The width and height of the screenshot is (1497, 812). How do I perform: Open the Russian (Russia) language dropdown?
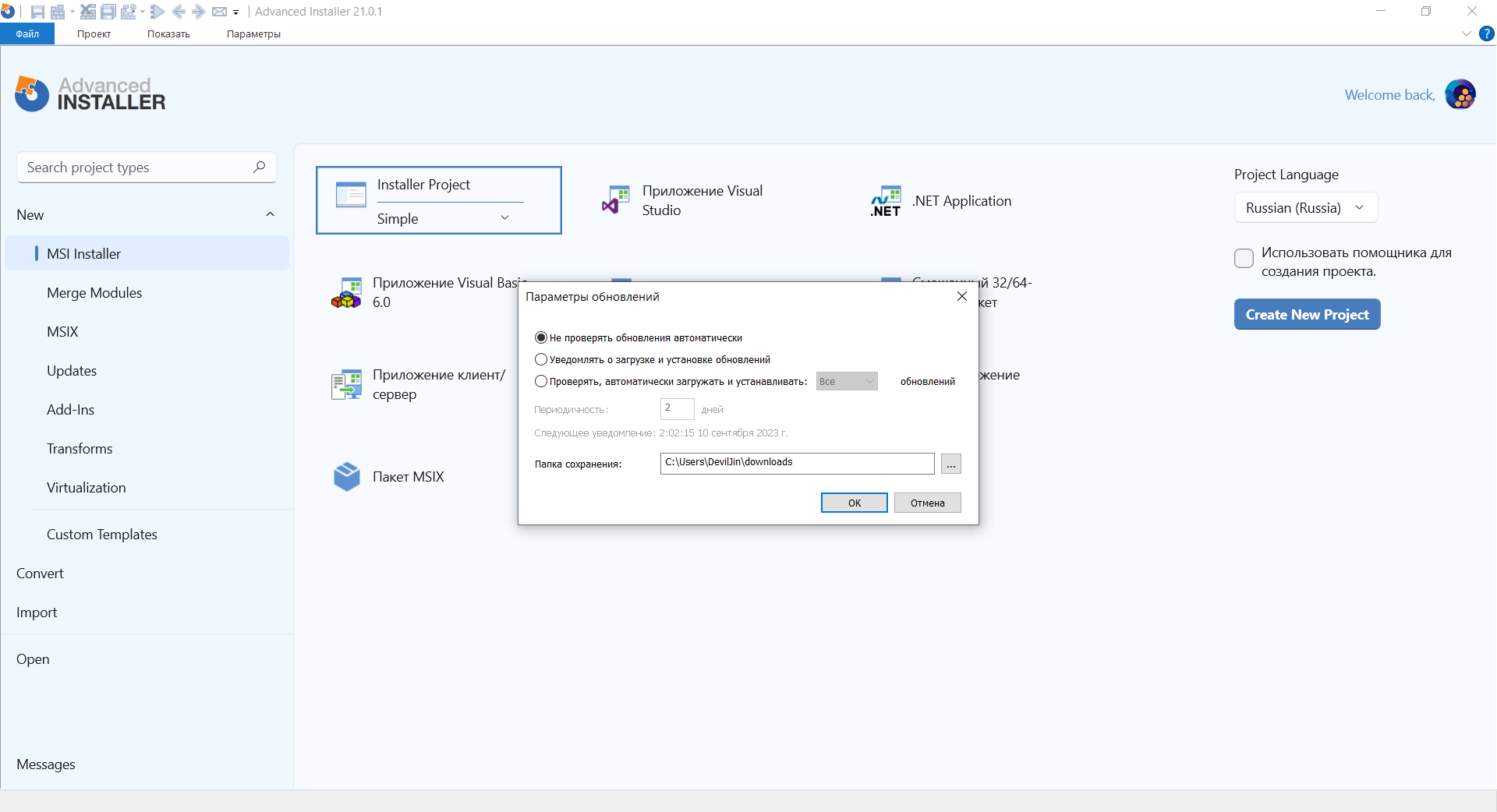[x=1306, y=208]
